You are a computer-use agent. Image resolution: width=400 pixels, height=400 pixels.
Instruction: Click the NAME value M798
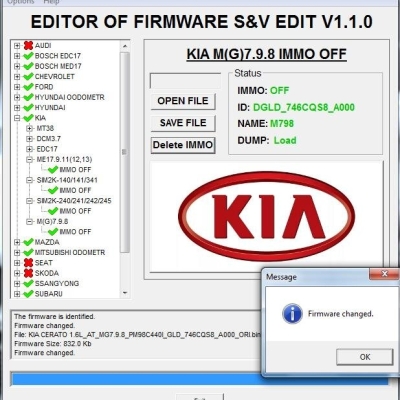point(282,124)
